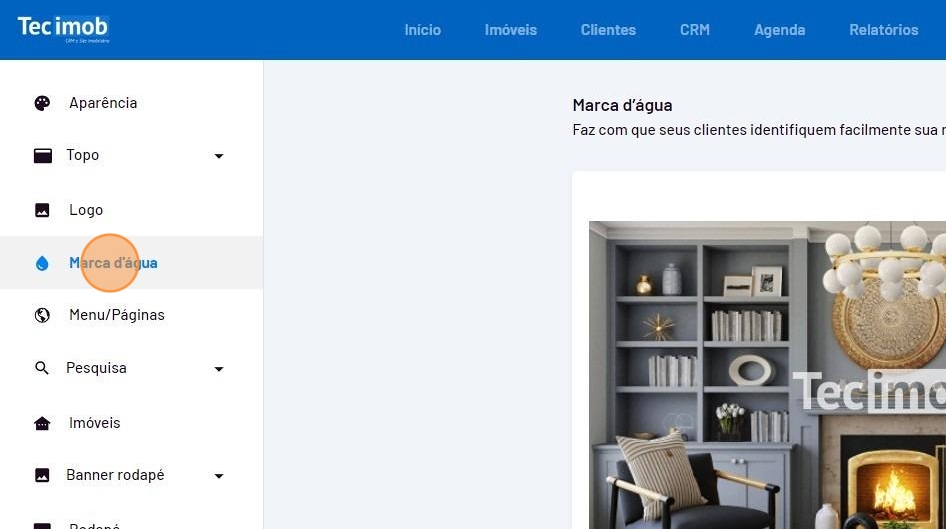Viewport: 946px width, 529px height.
Task: Click the Topo layout icon in sidebar
Action: [x=42, y=156]
